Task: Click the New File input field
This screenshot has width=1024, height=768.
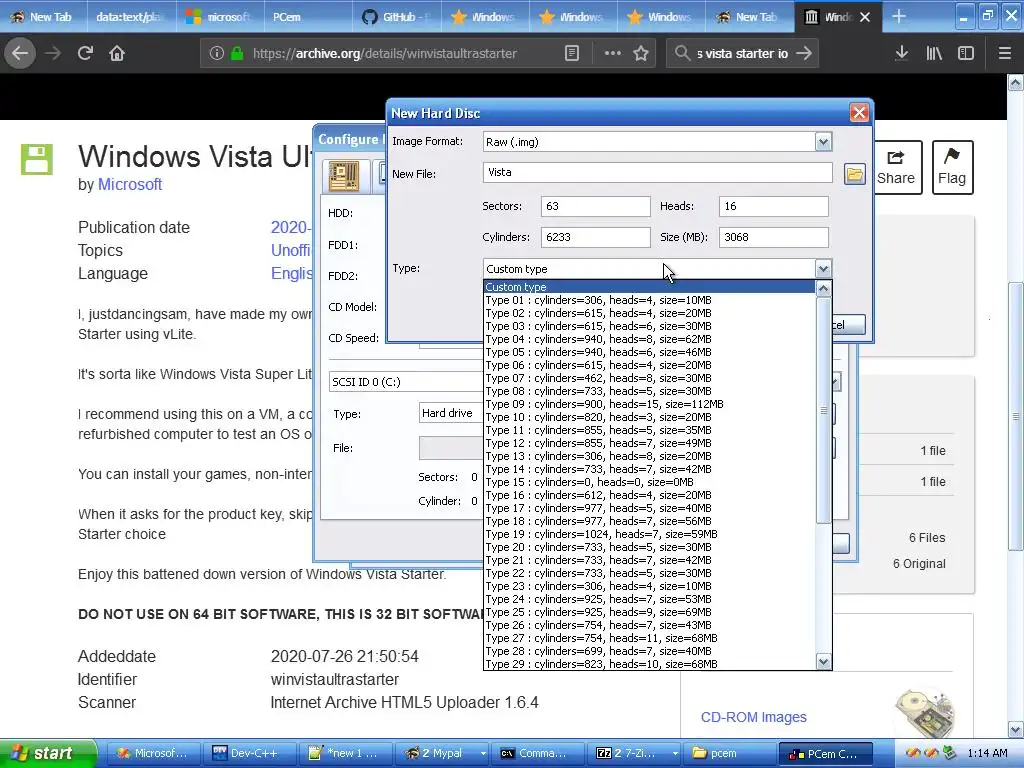Action: pos(657,172)
